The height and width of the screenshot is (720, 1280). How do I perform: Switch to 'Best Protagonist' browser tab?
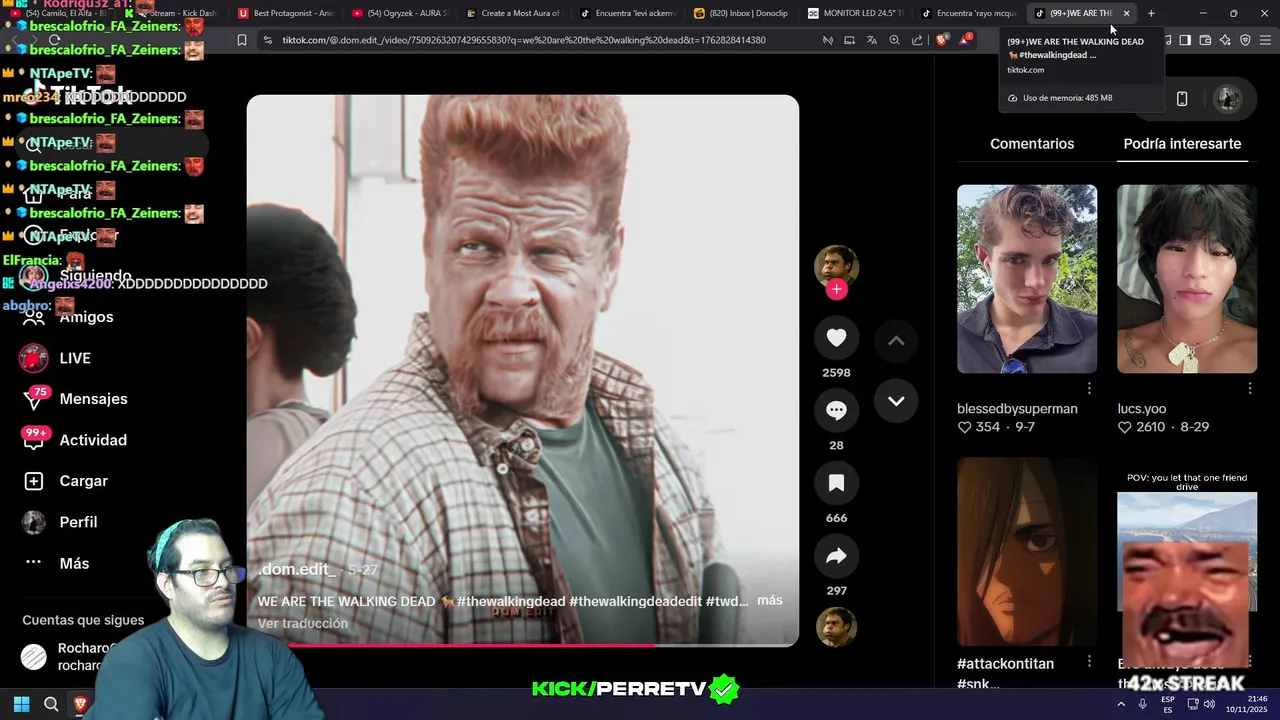[x=284, y=13]
